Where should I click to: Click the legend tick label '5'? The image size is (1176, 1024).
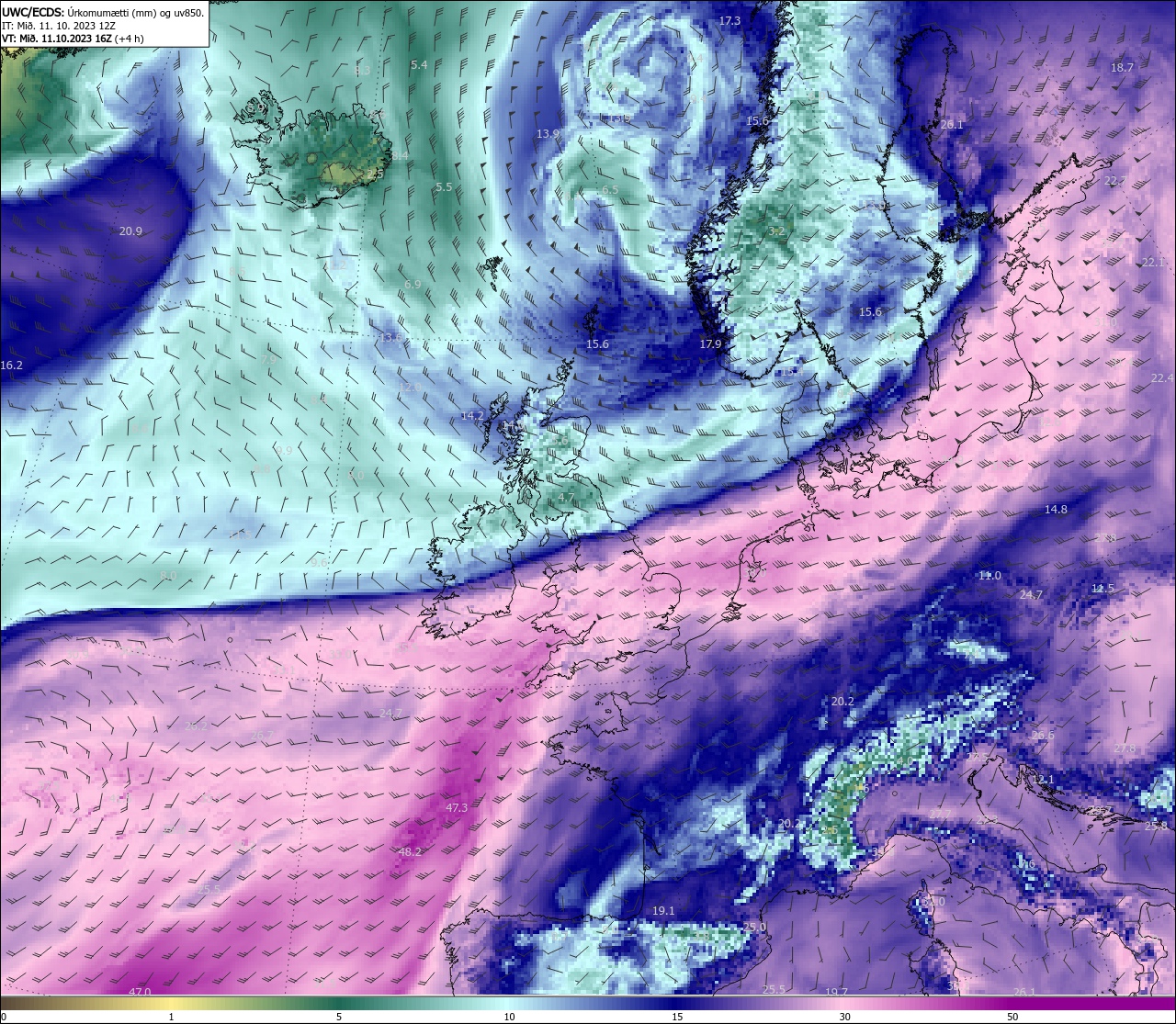point(339,1017)
